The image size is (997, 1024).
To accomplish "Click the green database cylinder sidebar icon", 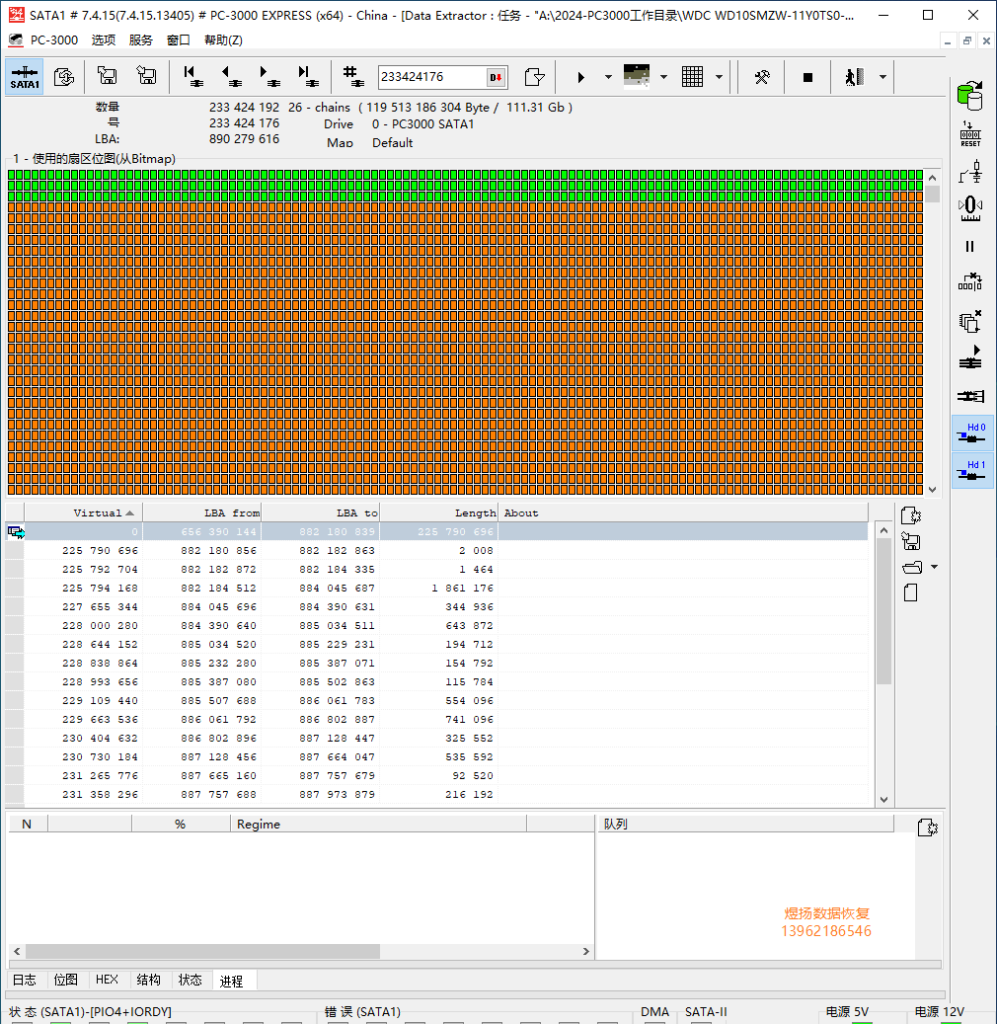I will click(970, 96).
